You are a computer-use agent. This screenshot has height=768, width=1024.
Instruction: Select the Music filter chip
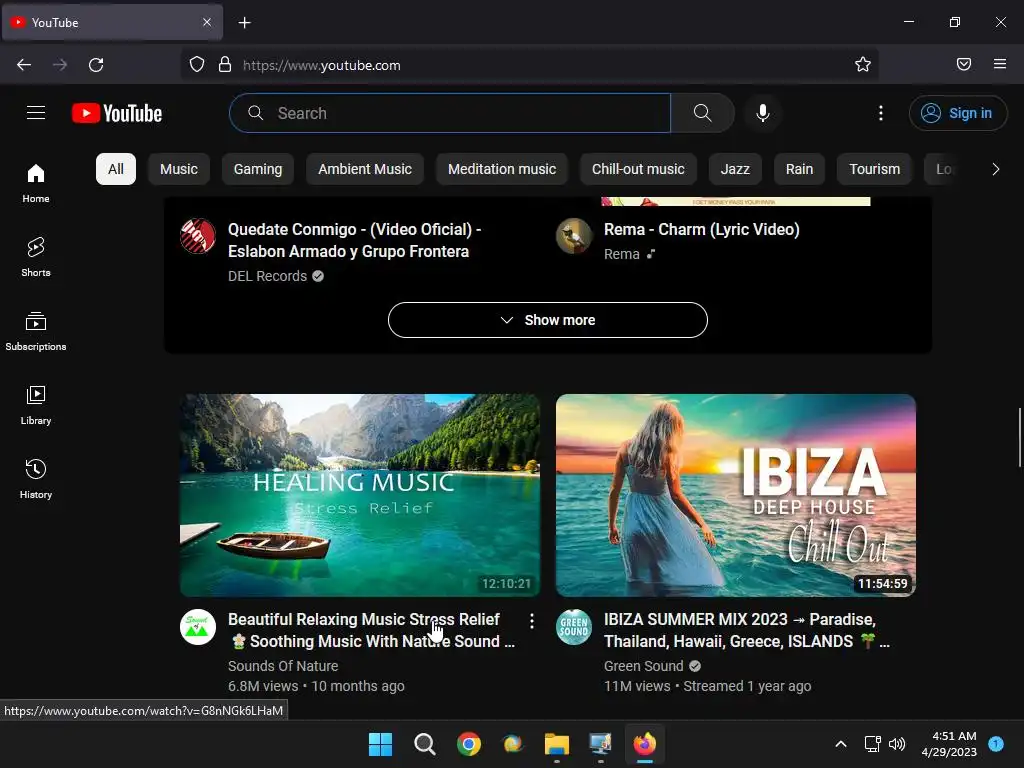tap(179, 169)
